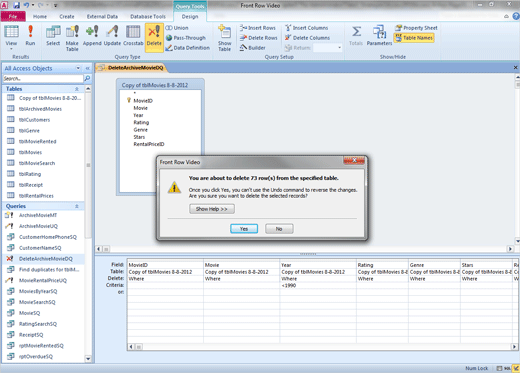Viewport: 520px width, 373px height.
Task: Choose the Update query type
Action: pyautogui.click(x=112, y=35)
